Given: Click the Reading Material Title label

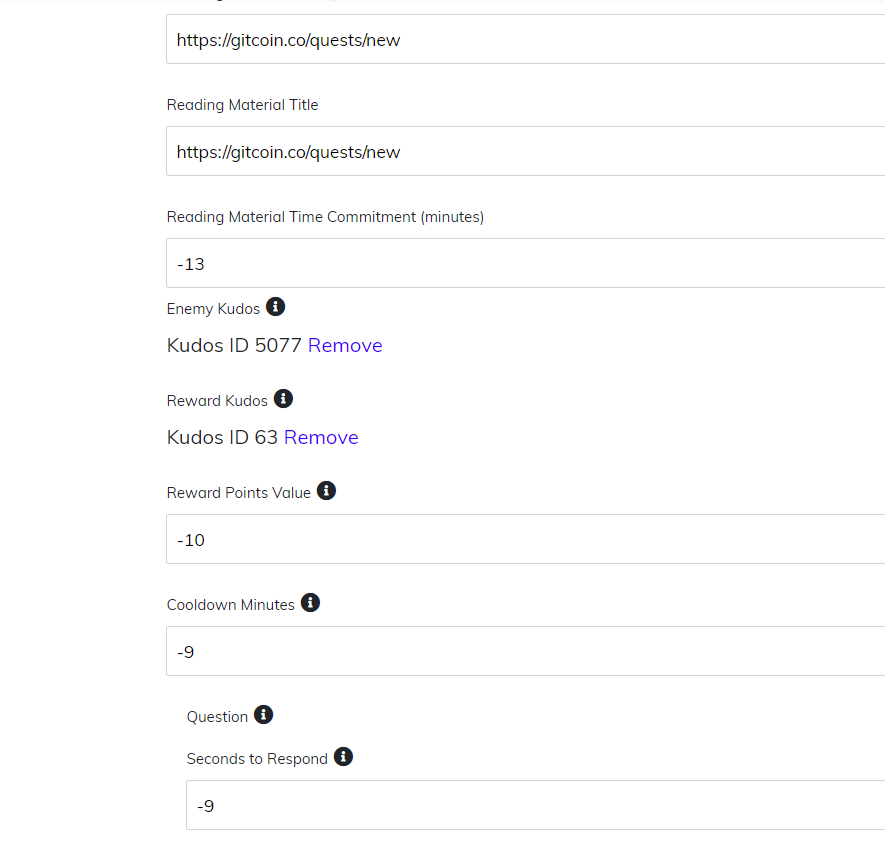Looking at the screenshot, I should [x=242, y=104].
